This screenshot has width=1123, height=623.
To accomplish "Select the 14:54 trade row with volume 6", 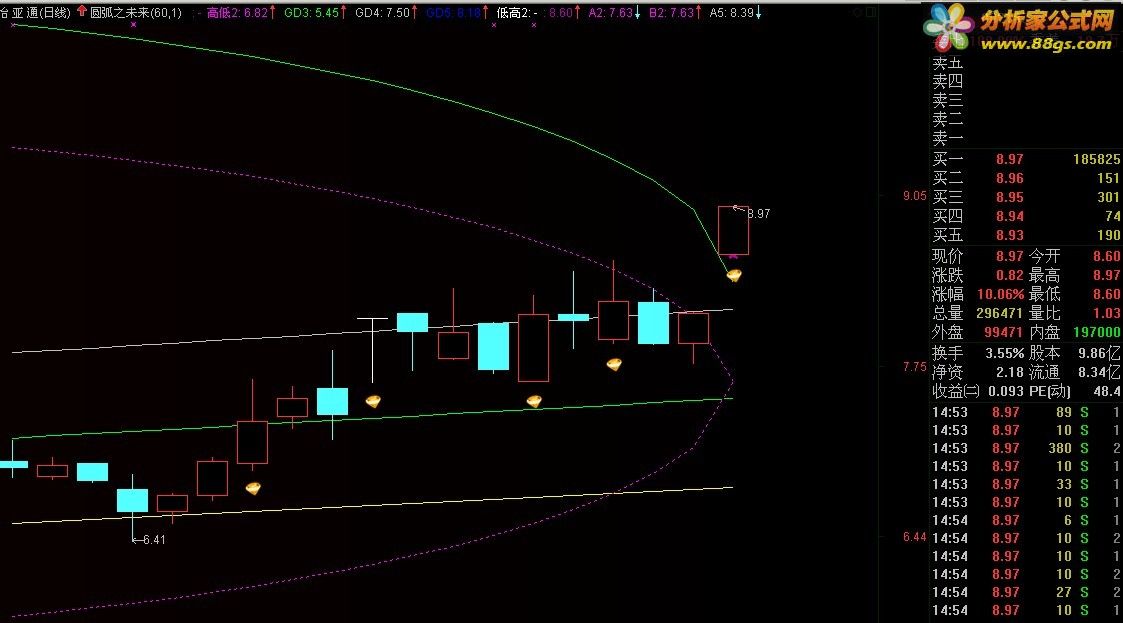I will [1026, 520].
